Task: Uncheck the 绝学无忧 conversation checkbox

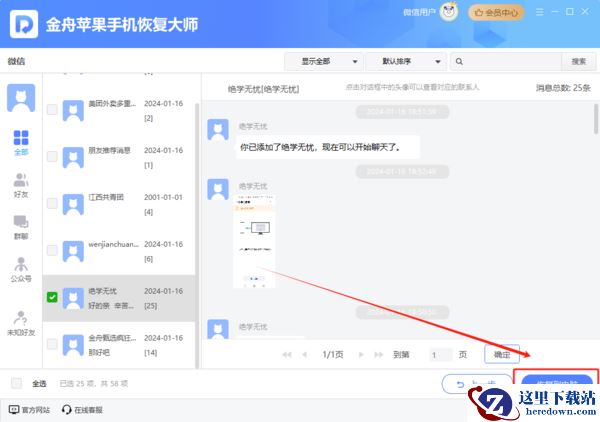Action: tap(52, 297)
